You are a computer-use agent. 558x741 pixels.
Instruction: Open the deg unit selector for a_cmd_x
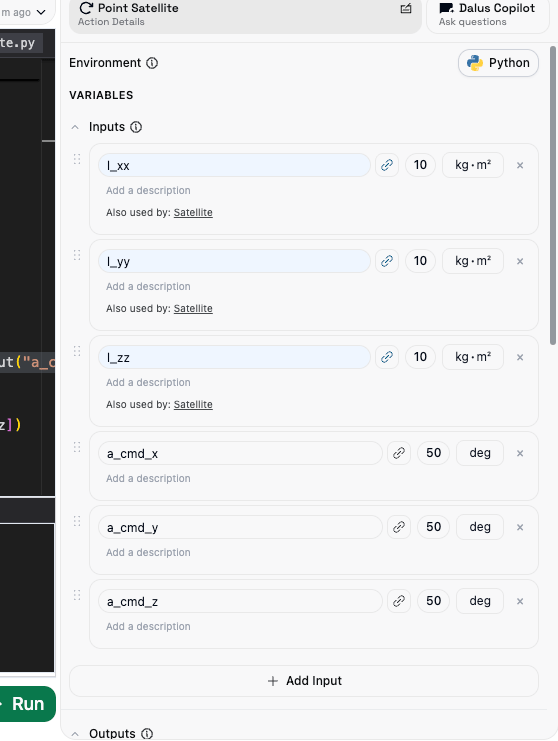tap(480, 453)
